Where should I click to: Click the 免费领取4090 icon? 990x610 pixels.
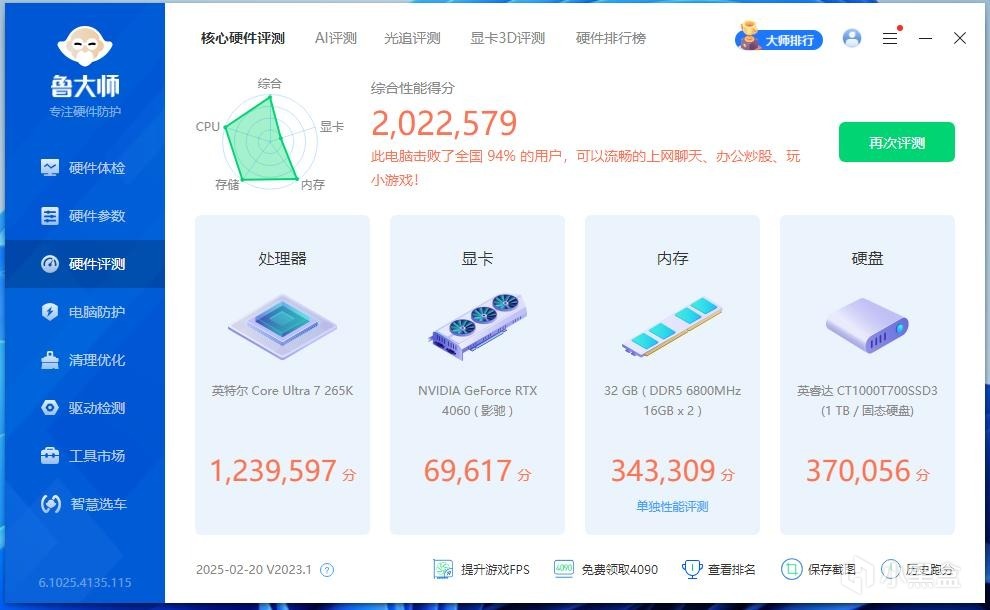[564, 569]
